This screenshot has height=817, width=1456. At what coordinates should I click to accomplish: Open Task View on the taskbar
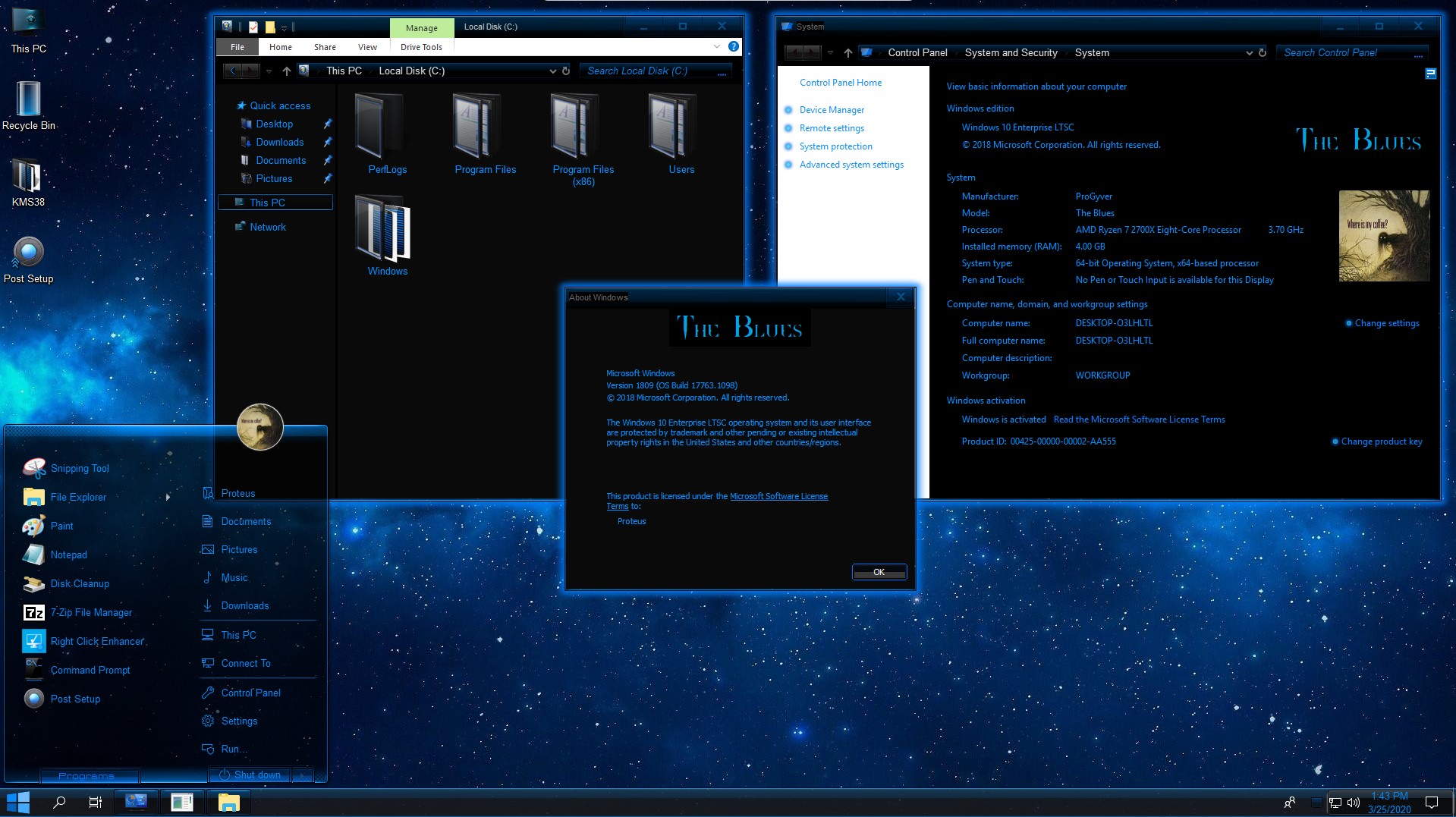point(95,802)
